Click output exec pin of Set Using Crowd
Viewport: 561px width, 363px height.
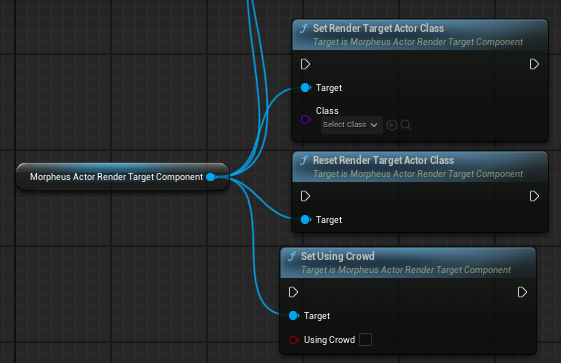pos(522,292)
